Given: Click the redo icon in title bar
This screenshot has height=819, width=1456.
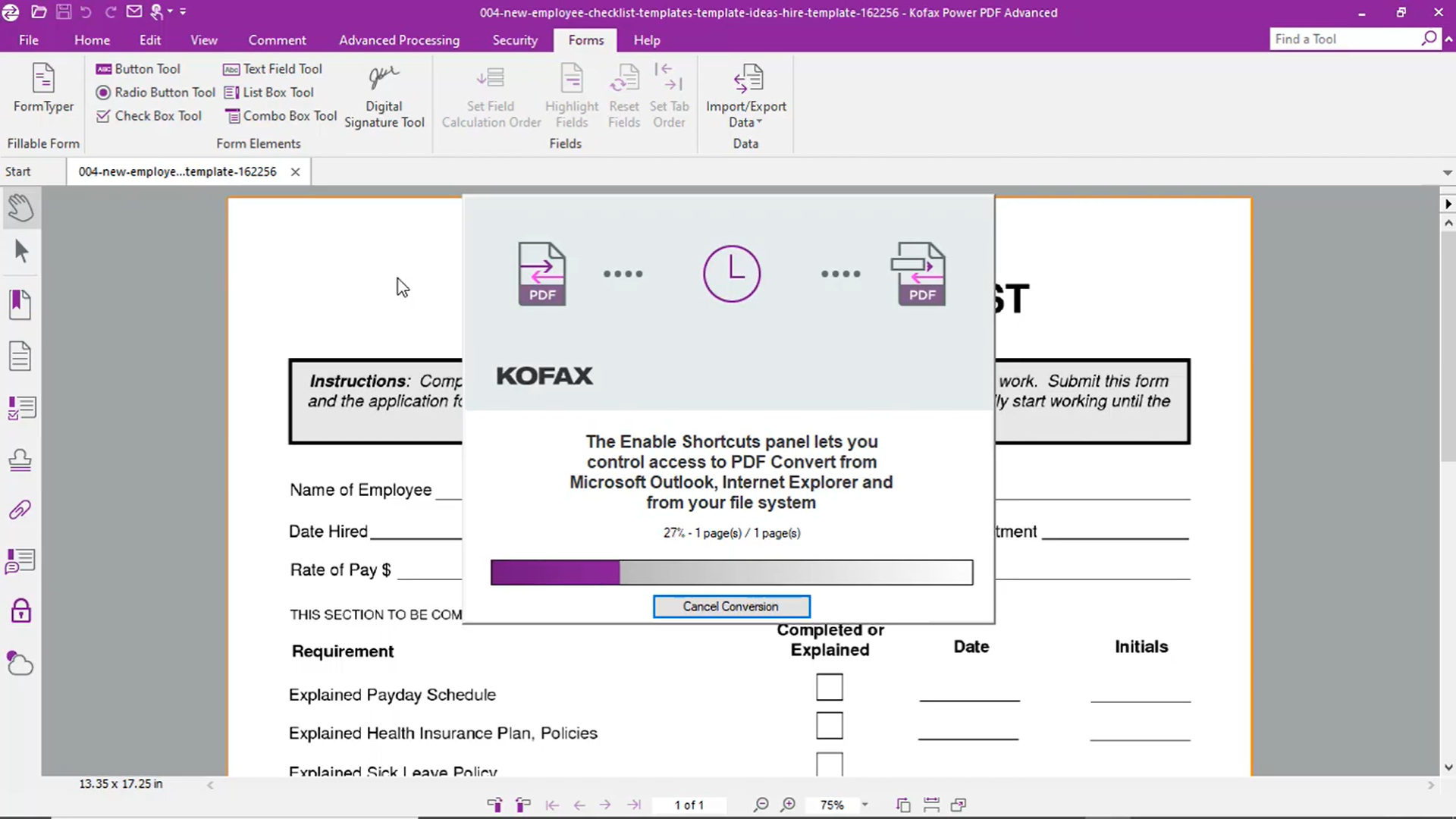Looking at the screenshot, I should click(111, 12).
